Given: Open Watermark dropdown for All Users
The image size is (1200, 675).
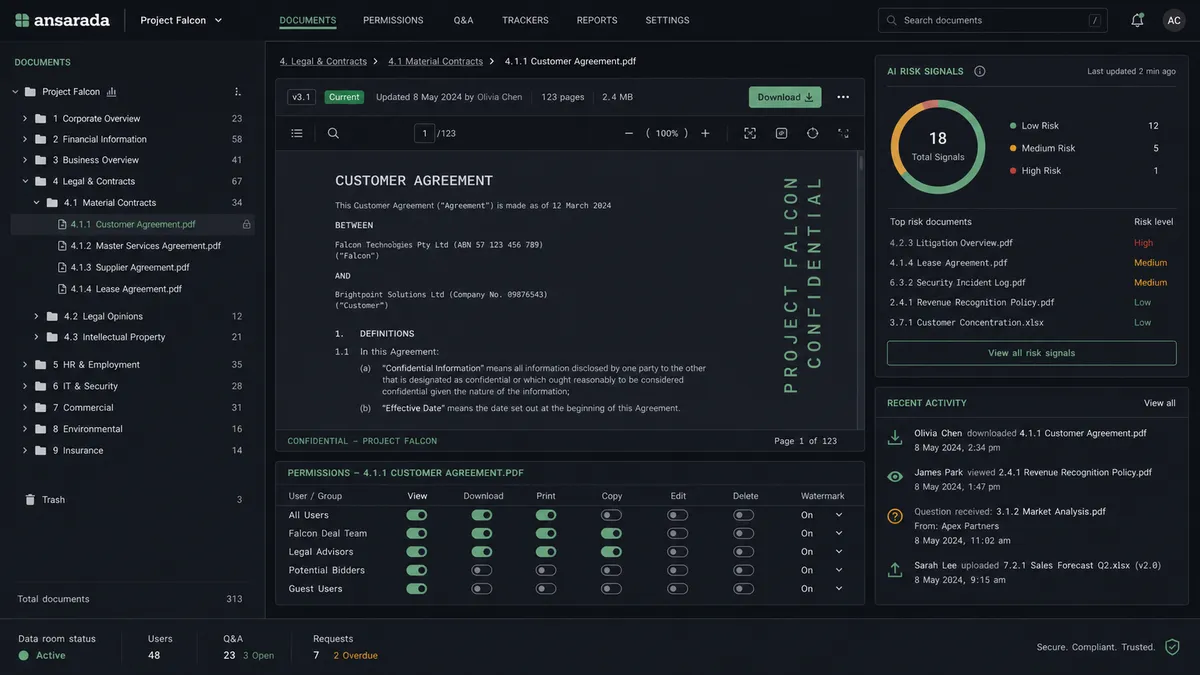Looking at the screenshot, I should (838, 515).
